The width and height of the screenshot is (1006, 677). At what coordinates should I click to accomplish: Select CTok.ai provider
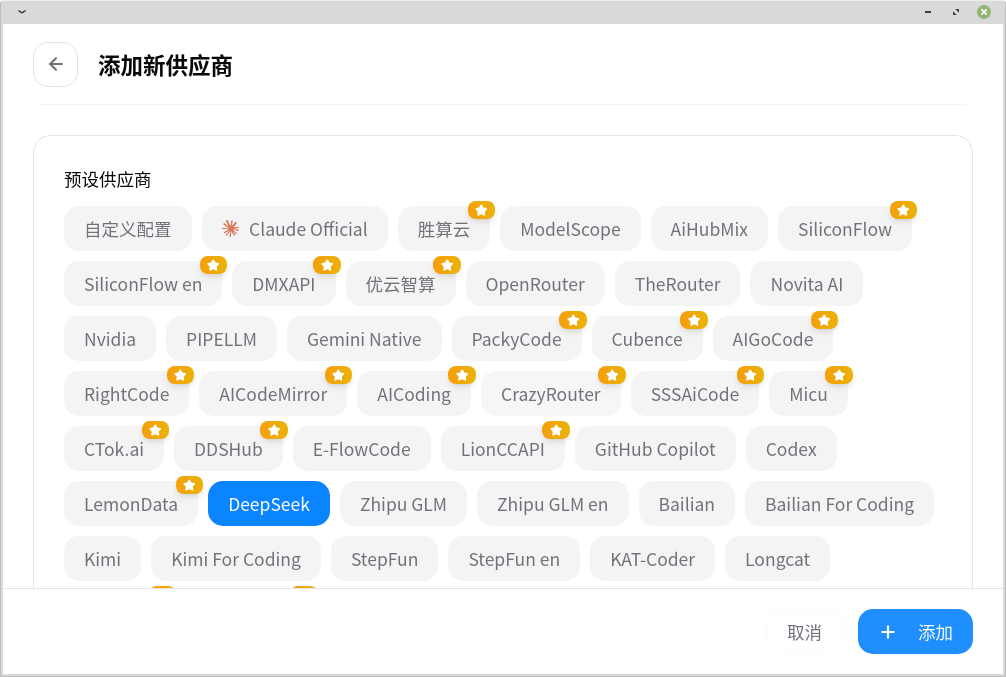(x=114, y=449)
